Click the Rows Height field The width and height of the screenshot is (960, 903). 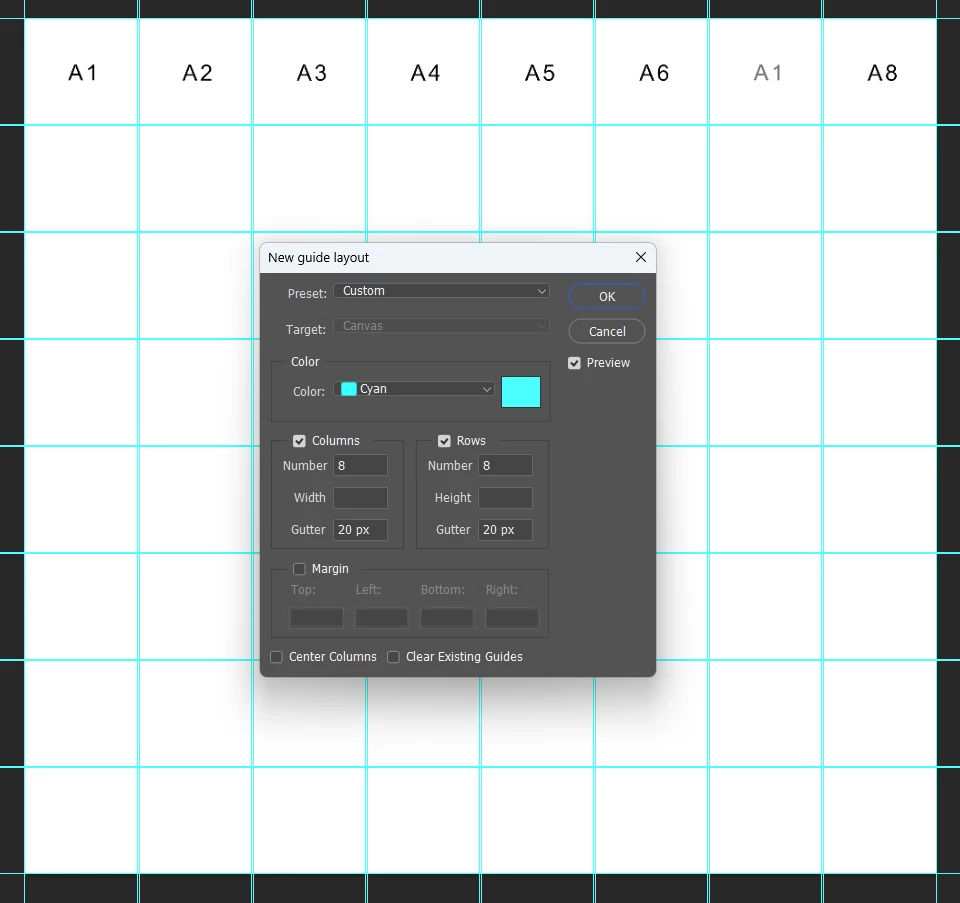[x=505, y=498]
